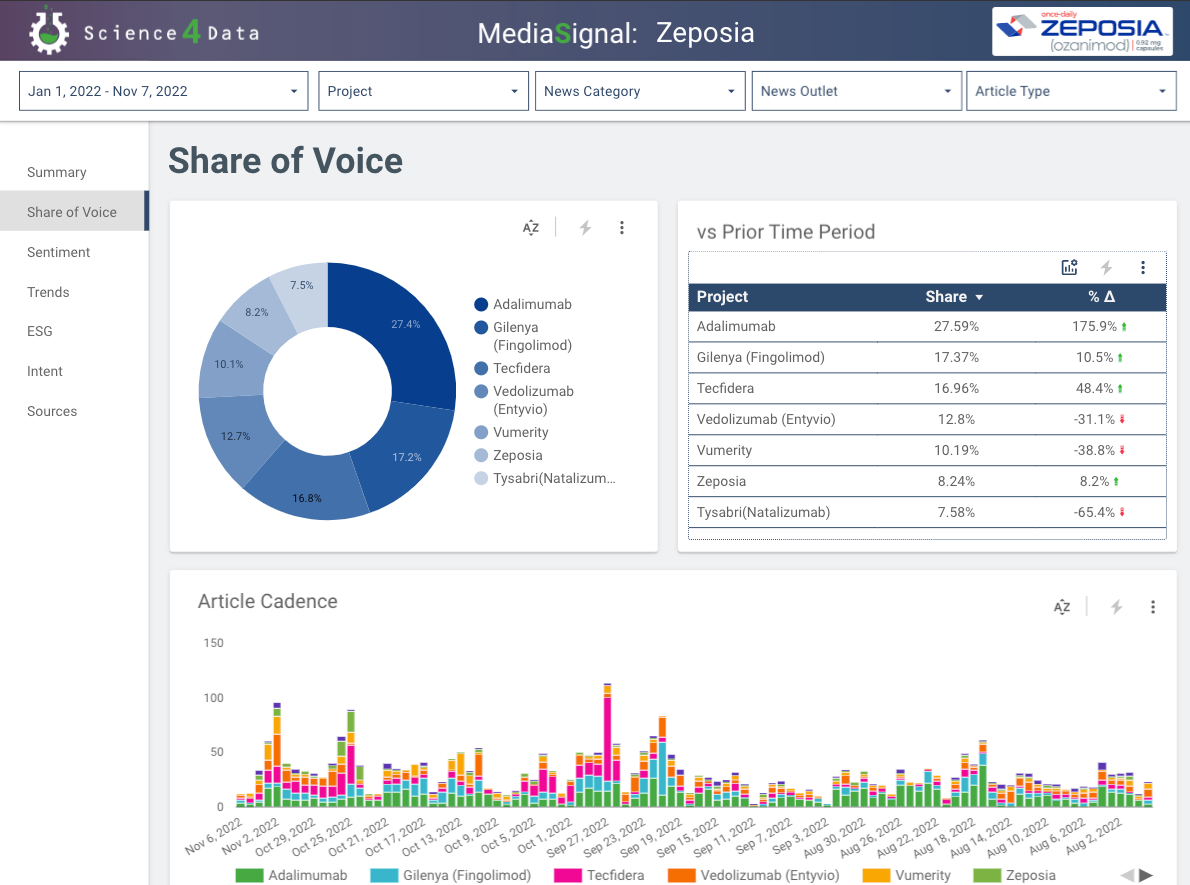This screenshot has height=885, width=1190.
Task: Click light green Zeposia swatch in cadence legend
Action: click(987, 875)
